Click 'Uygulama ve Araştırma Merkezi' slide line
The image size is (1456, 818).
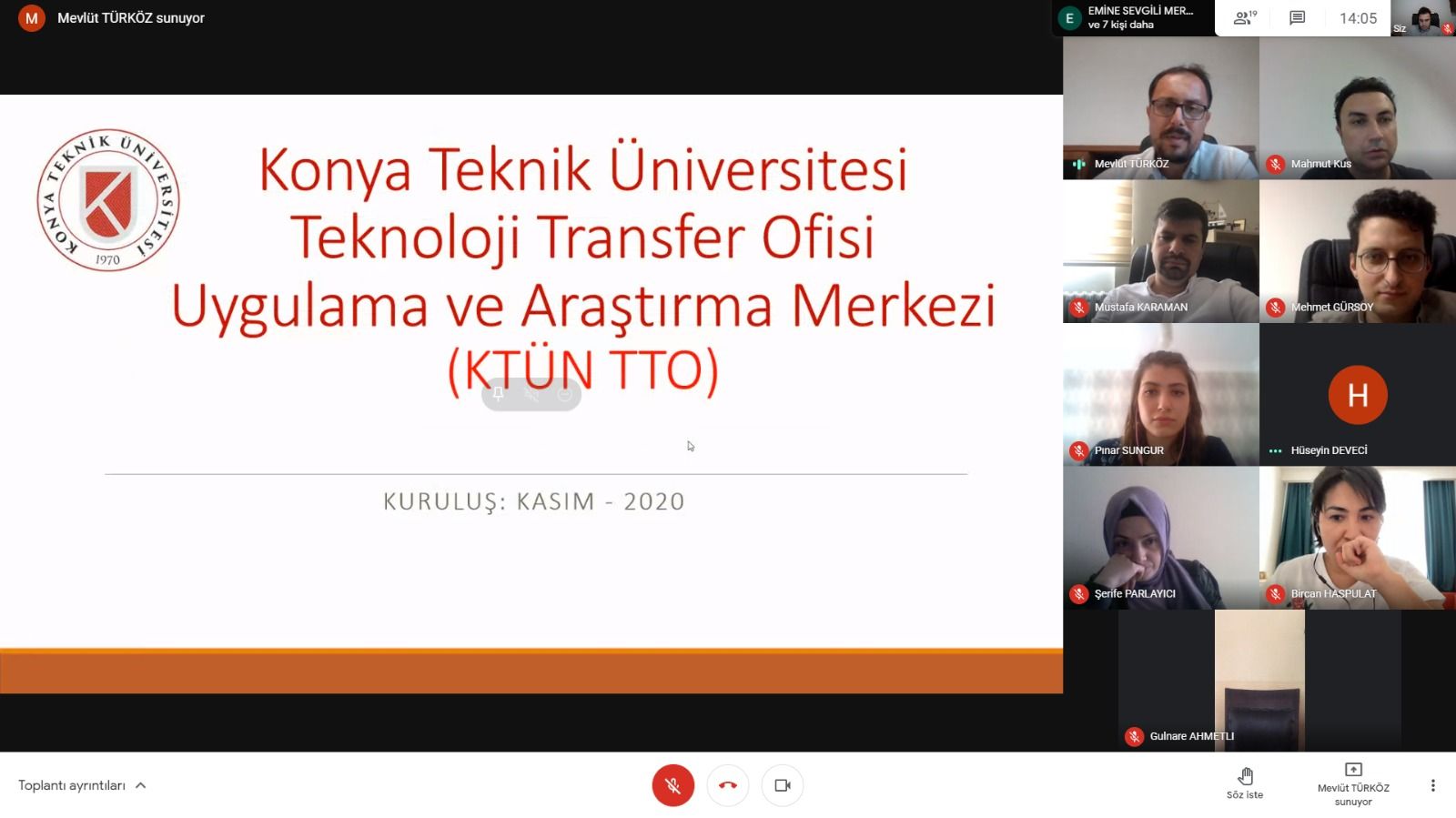click(x=583, y=307)
